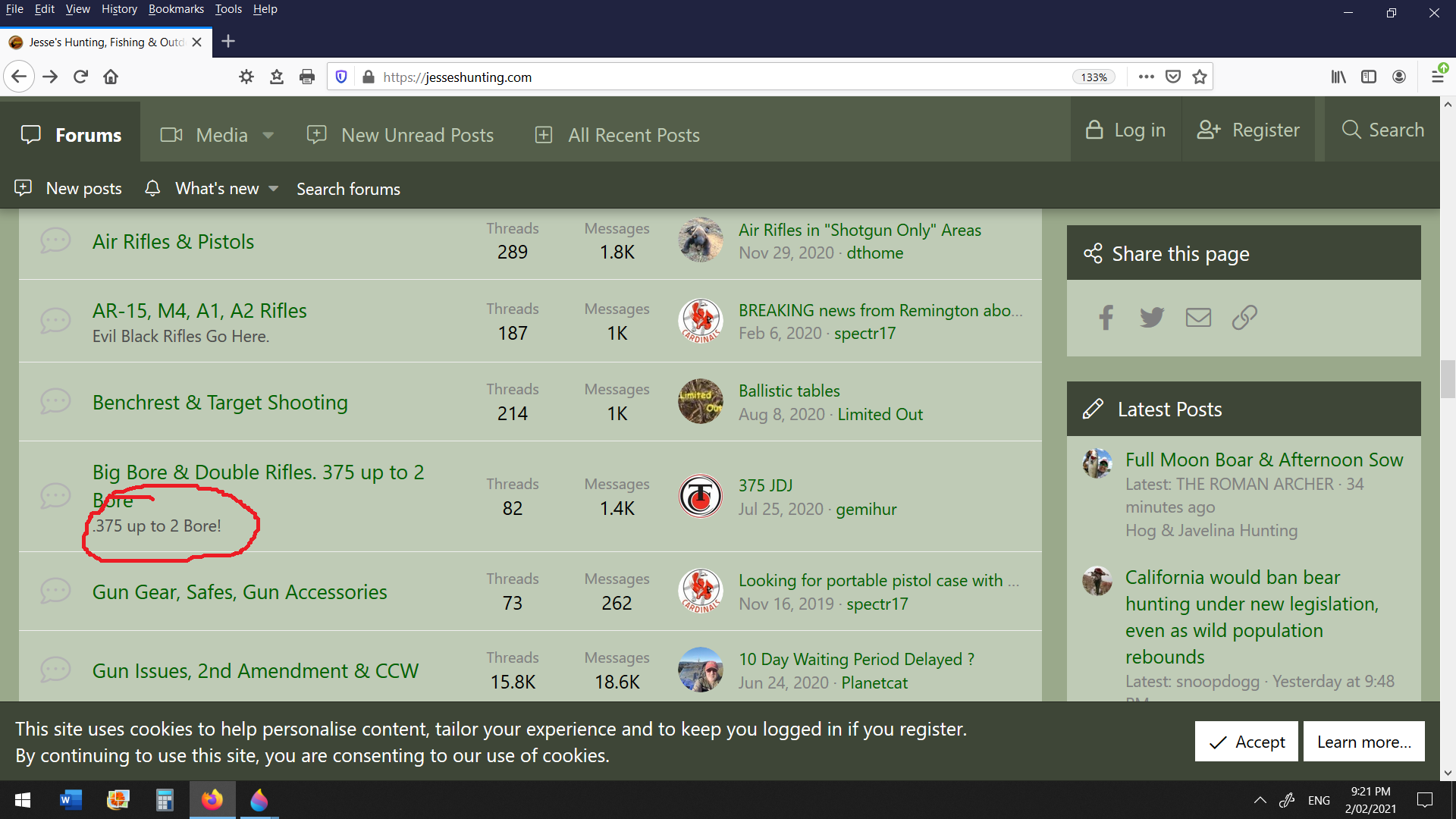Image resolution: width=1456 pixels, height=819 pixels.
Task: Open the forum Search
Action: pyautogui.click(x=1383, y=130)
